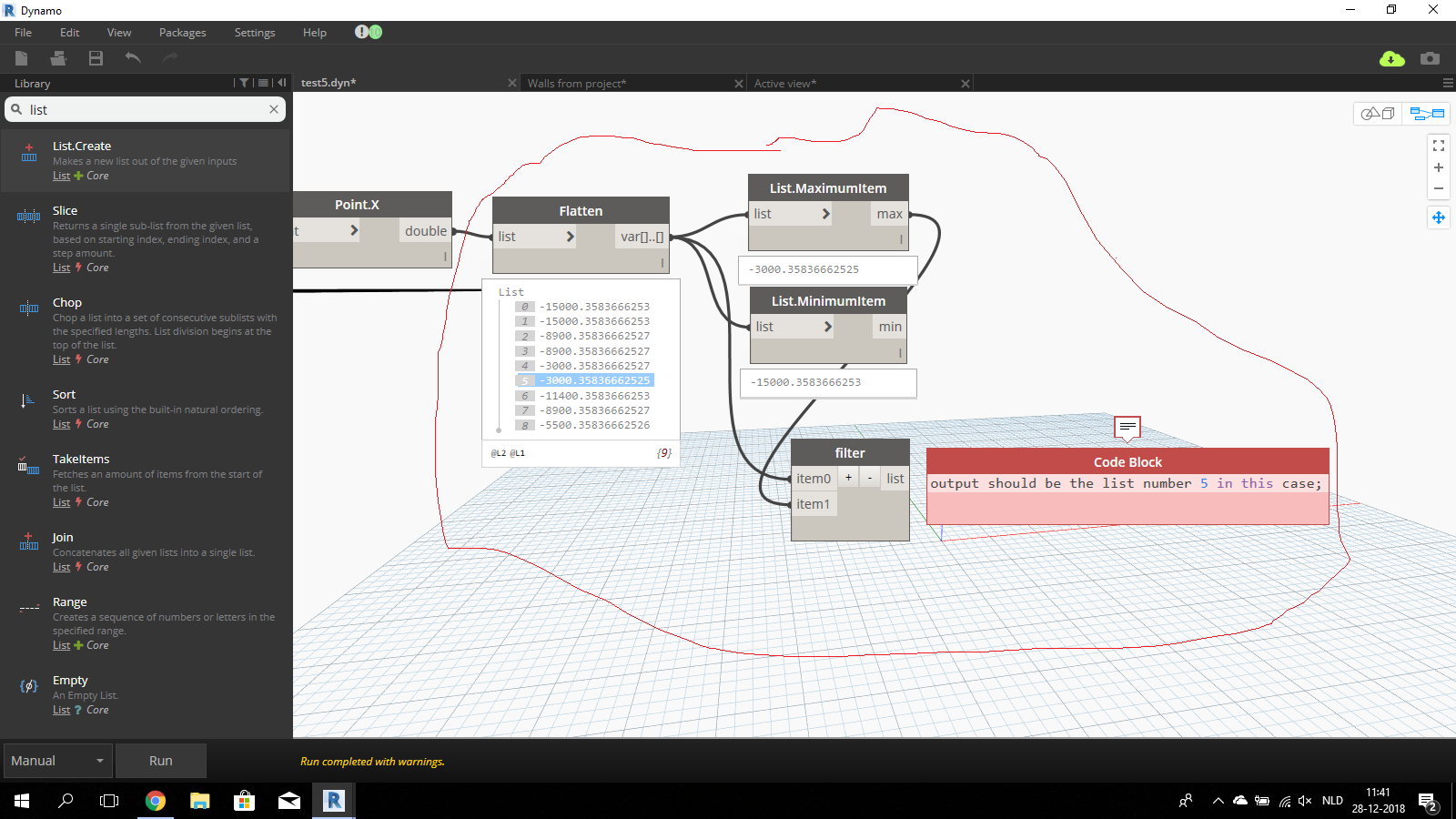This screenshot has height=819, width=1456.
Task: Open Windows Start menu
Action: pos(22,801)
